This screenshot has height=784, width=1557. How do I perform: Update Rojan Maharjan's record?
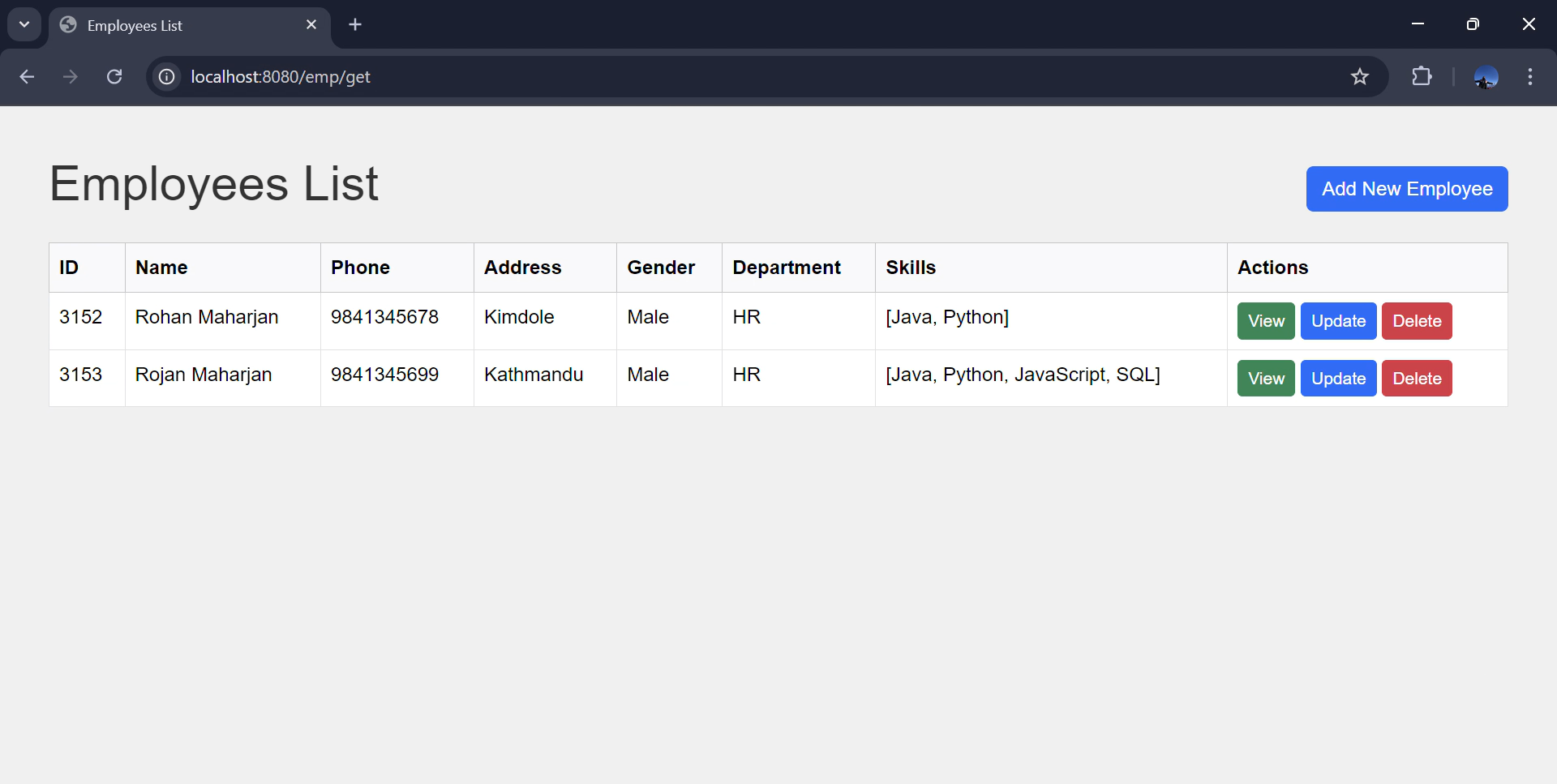point(1338,379)
